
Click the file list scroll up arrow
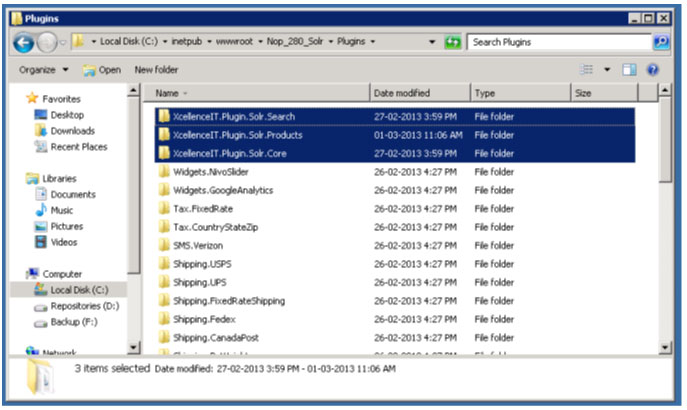coord(665,90)
